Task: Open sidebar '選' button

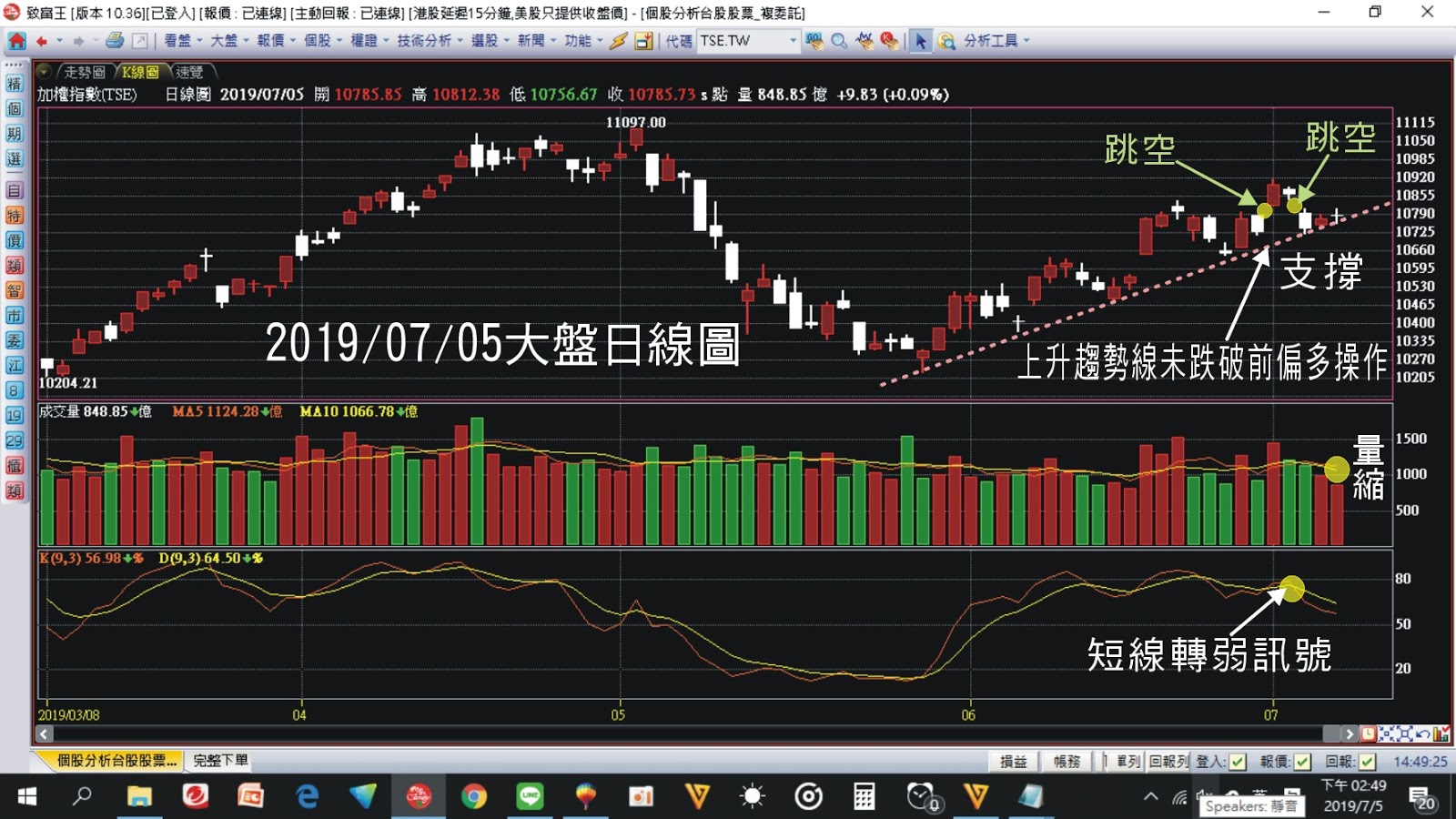Action: tap(14, 159)
